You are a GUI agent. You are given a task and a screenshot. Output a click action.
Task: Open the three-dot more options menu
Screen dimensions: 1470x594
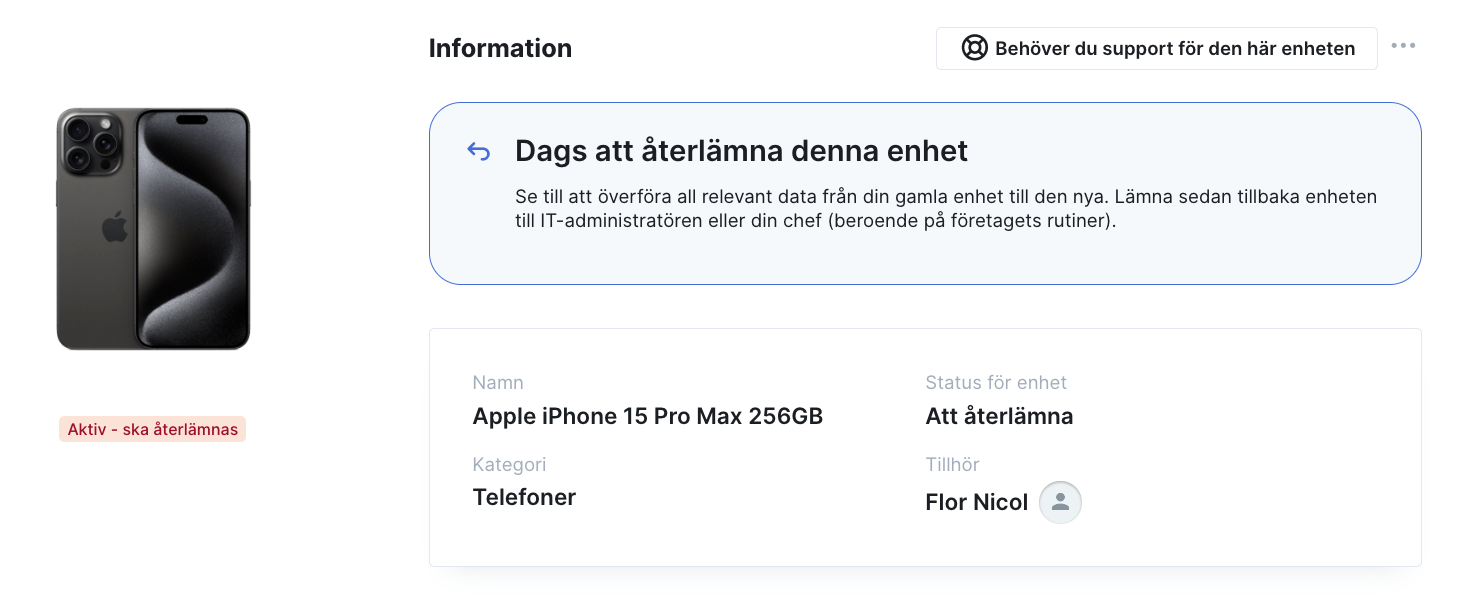[x=1403, y=46]
